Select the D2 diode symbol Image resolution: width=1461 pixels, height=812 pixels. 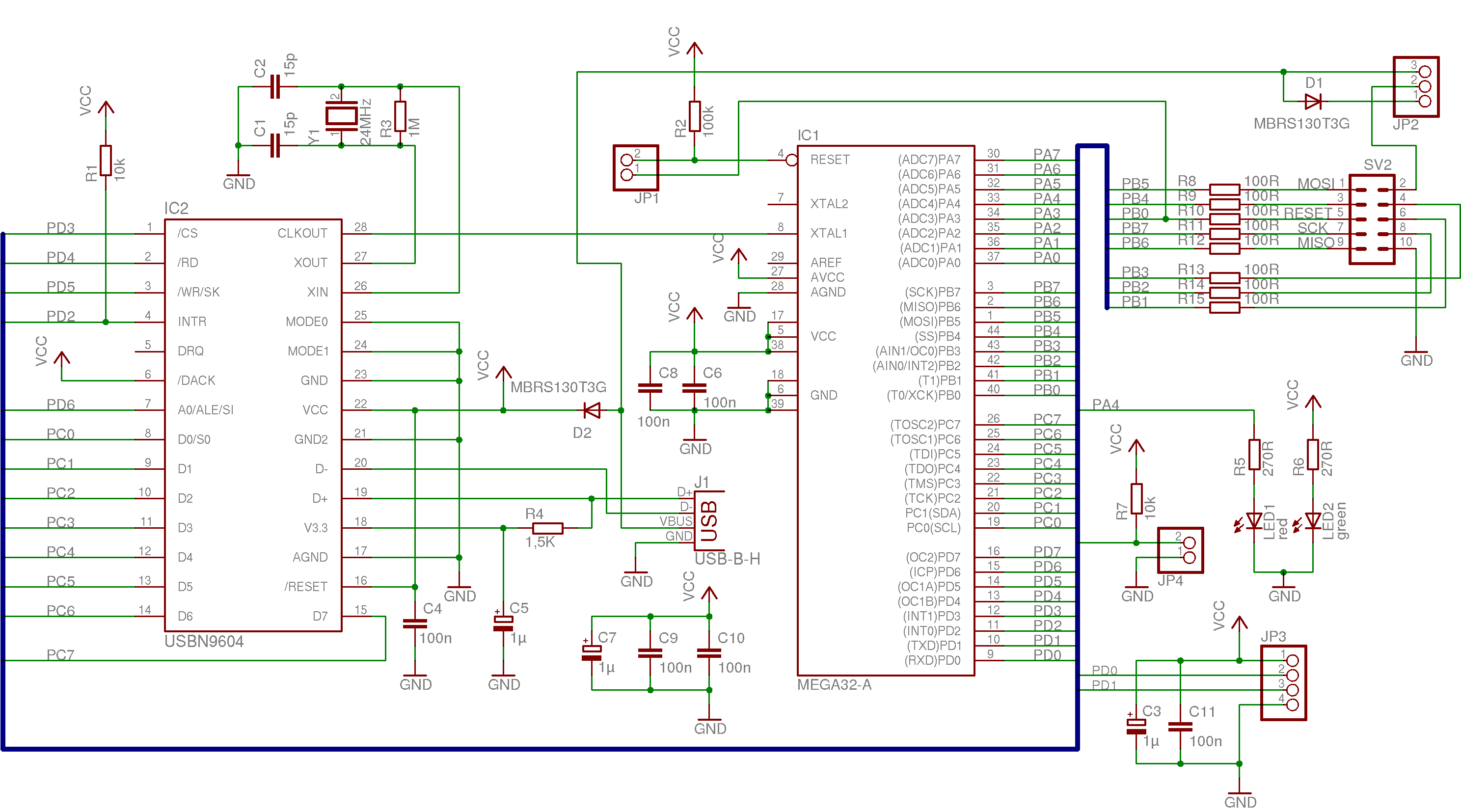pyautogui.click(x=592, y=410)
